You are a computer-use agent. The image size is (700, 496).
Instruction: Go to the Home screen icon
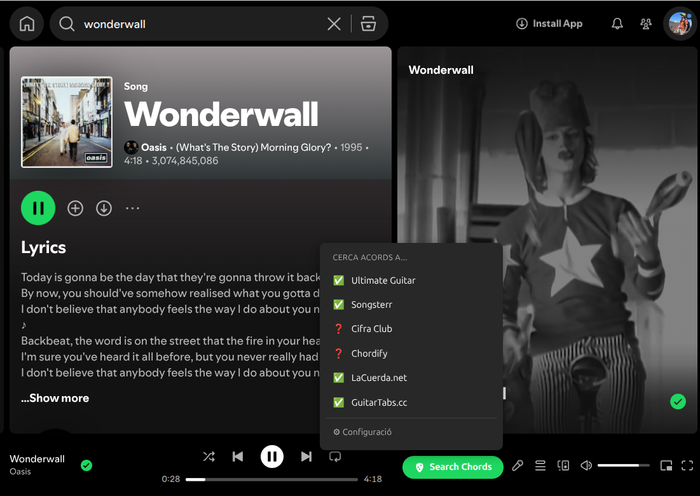click(x=27, y=24)
